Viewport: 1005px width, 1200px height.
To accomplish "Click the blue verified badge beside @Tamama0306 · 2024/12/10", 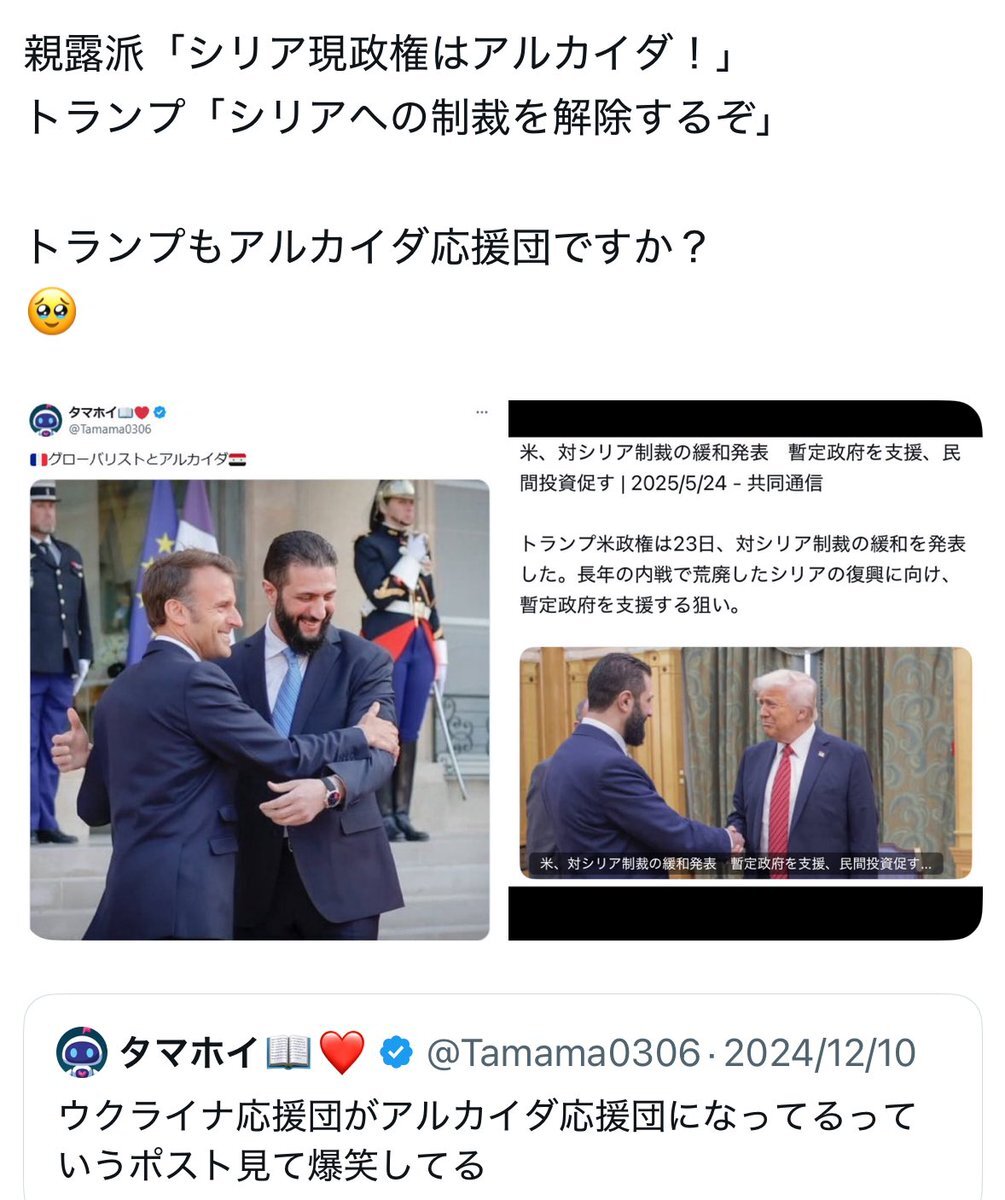I will click(398, 1052).
